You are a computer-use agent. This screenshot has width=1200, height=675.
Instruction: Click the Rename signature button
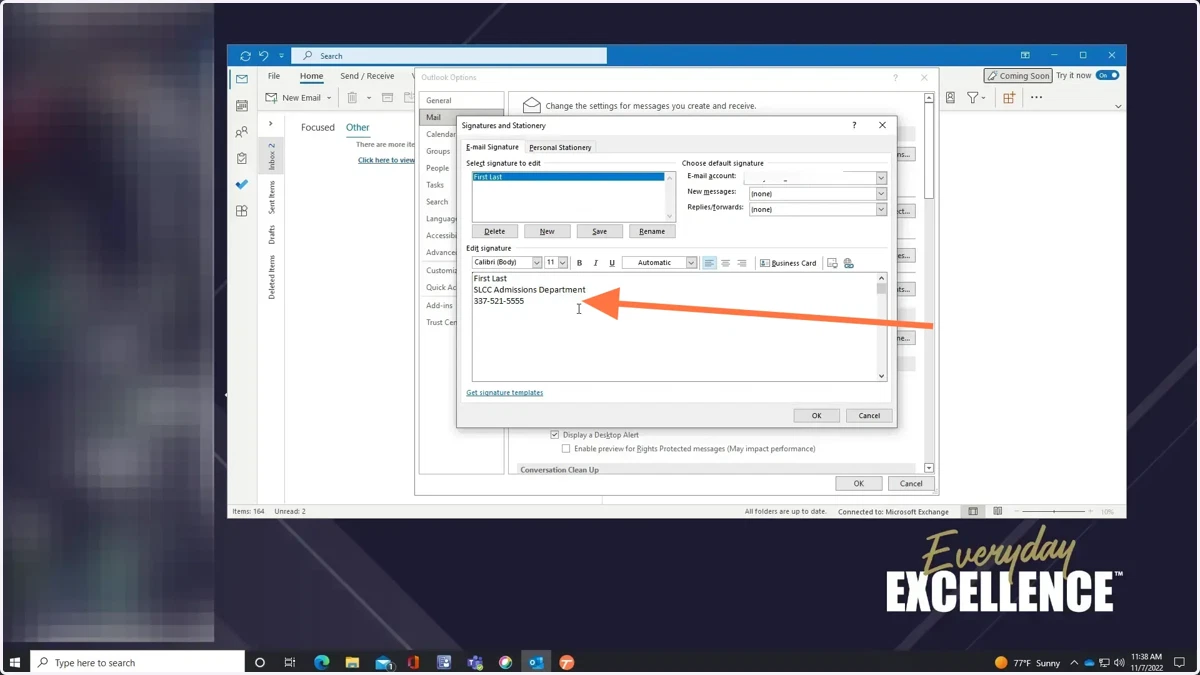(x=652, y=231)
